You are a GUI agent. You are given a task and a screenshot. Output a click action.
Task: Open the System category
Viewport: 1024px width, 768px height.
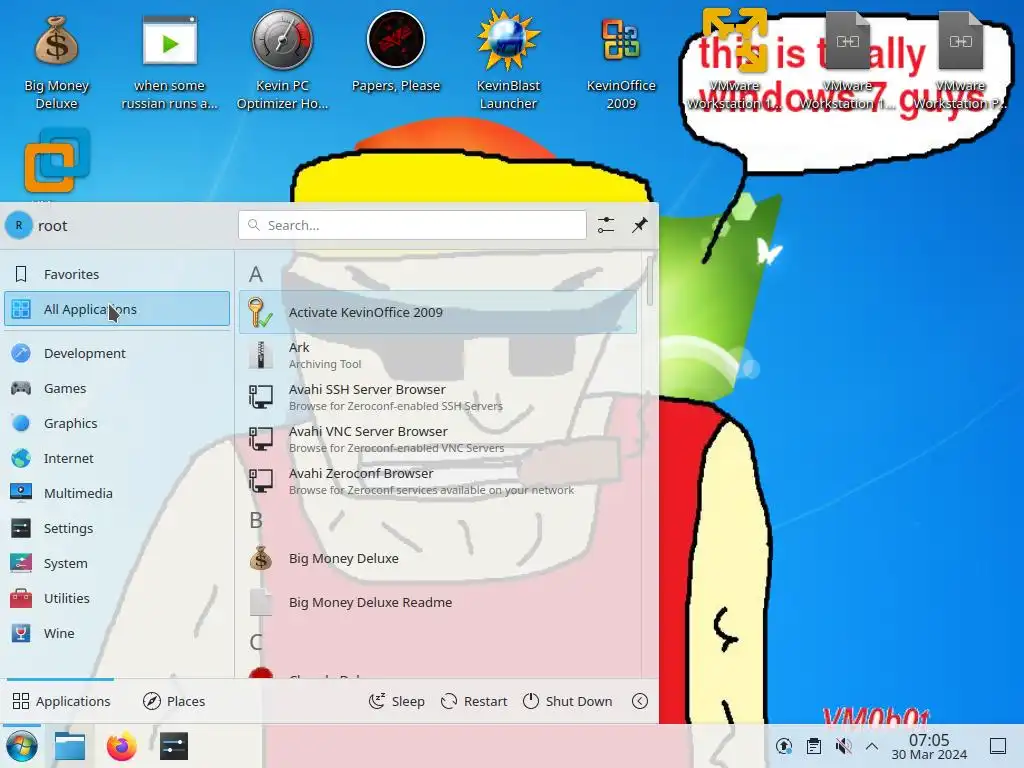point(117,563)
